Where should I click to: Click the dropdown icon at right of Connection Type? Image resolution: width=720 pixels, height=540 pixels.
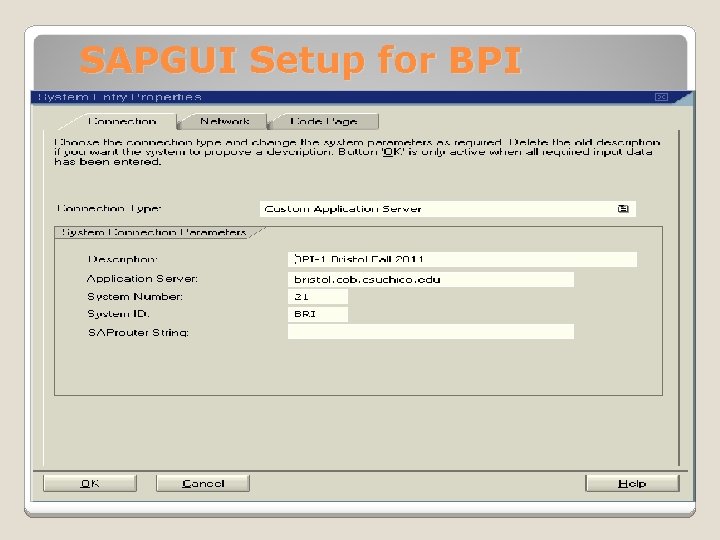click(623, 209)
